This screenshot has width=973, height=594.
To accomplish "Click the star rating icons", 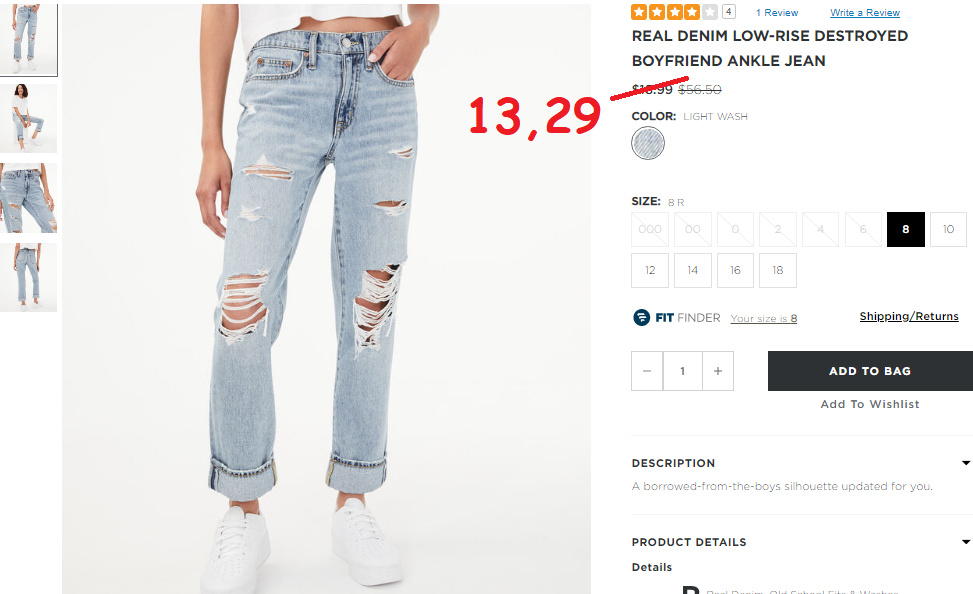I will click(x=675, y=12).
